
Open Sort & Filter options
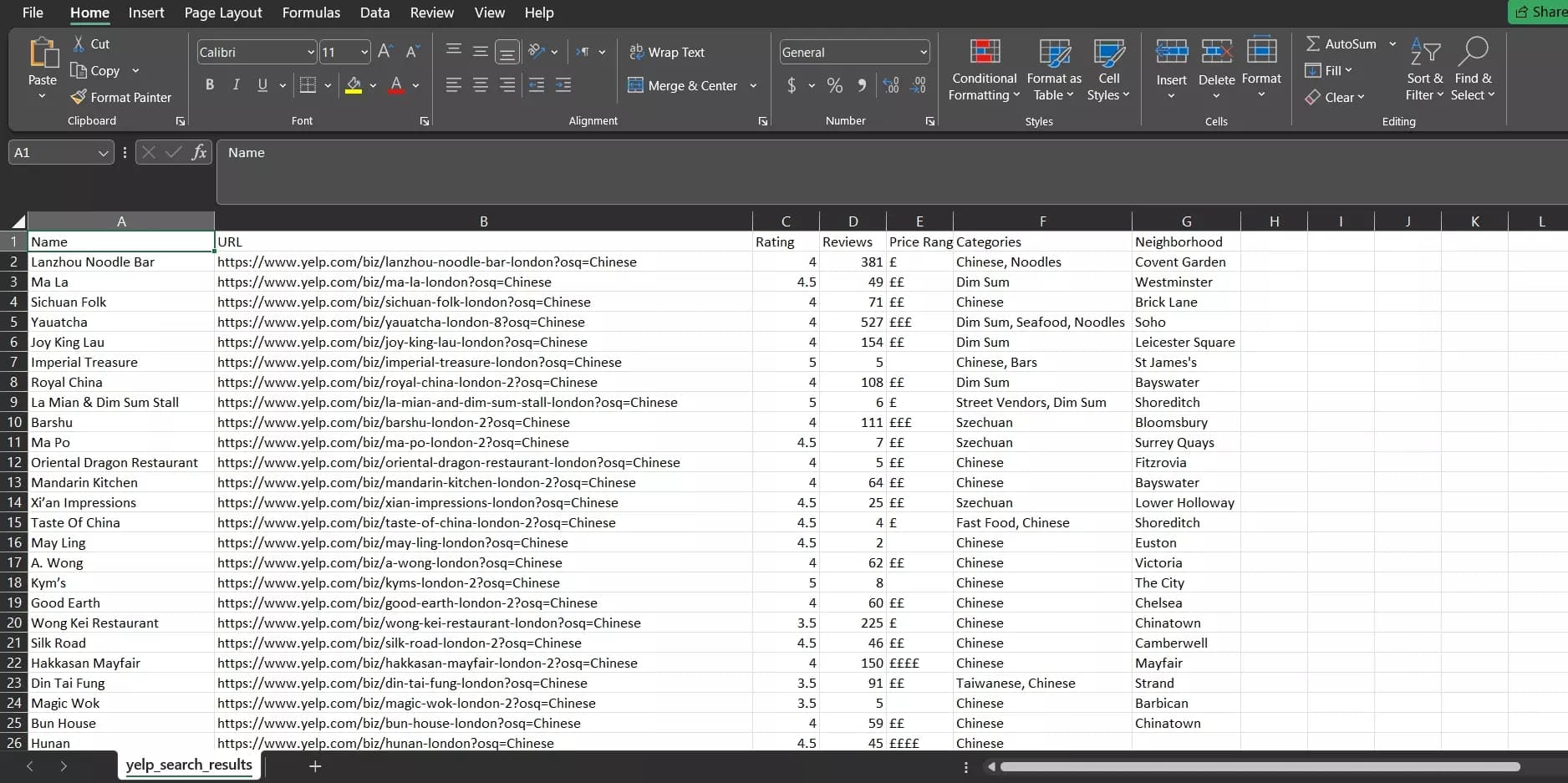click(x=1424, y=70)
